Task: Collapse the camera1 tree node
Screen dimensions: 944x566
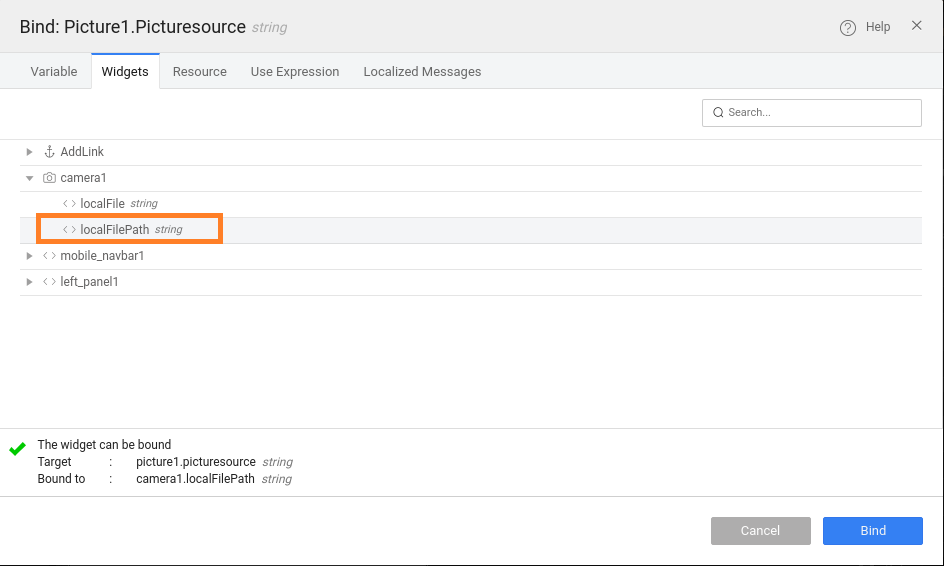Action: (x=30, y=178)
